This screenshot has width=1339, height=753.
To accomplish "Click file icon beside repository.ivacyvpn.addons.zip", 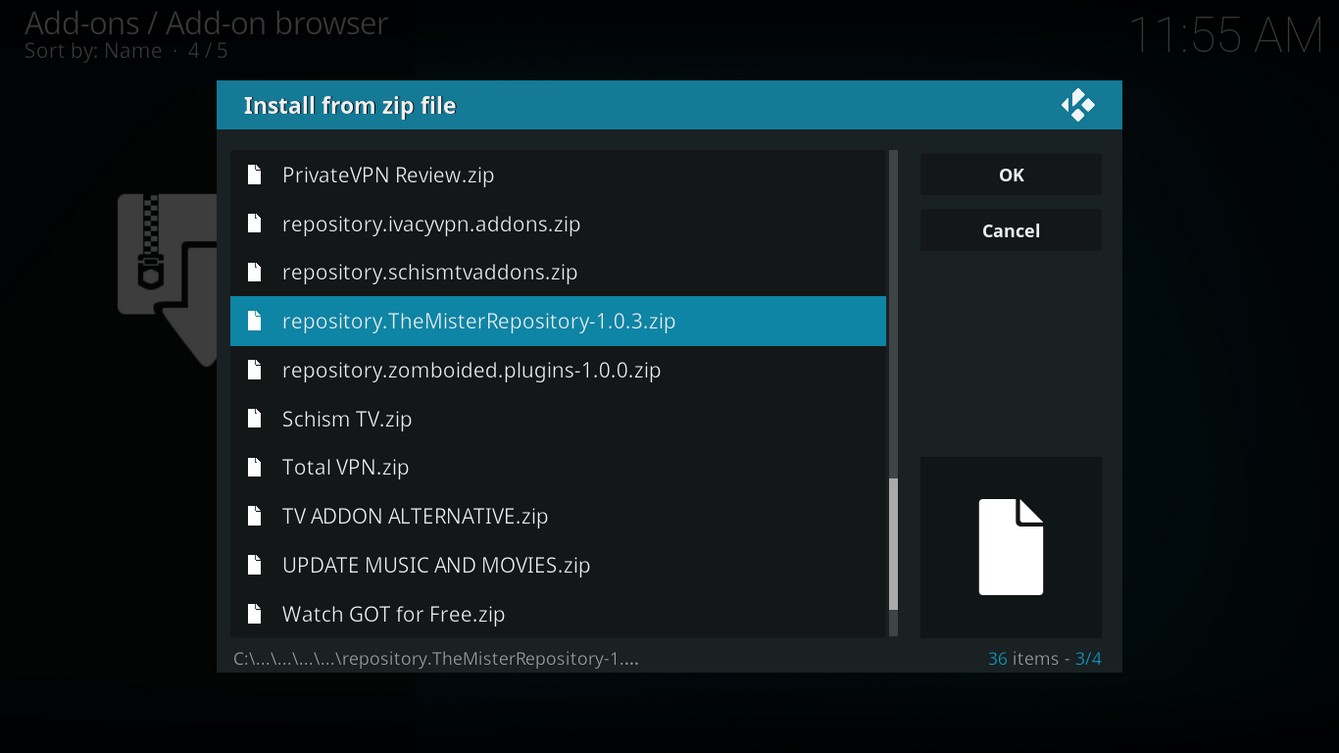I will [x=254, y=224].
